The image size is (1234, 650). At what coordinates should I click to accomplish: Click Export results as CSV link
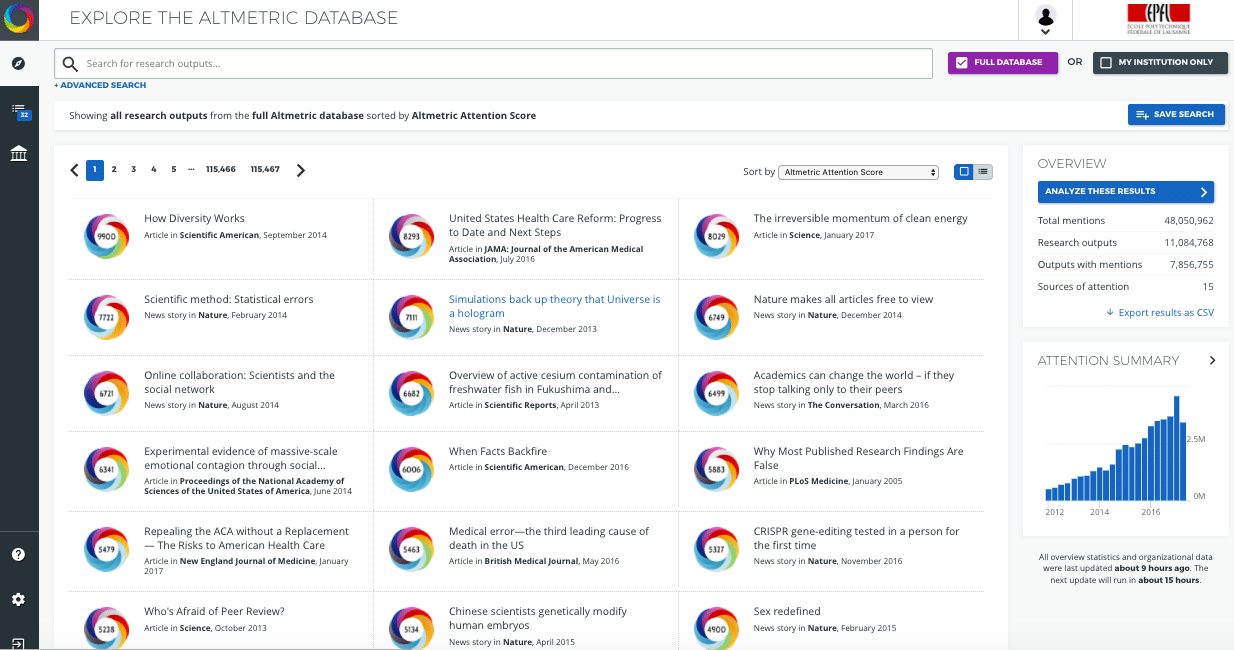tap(1160, 313)
